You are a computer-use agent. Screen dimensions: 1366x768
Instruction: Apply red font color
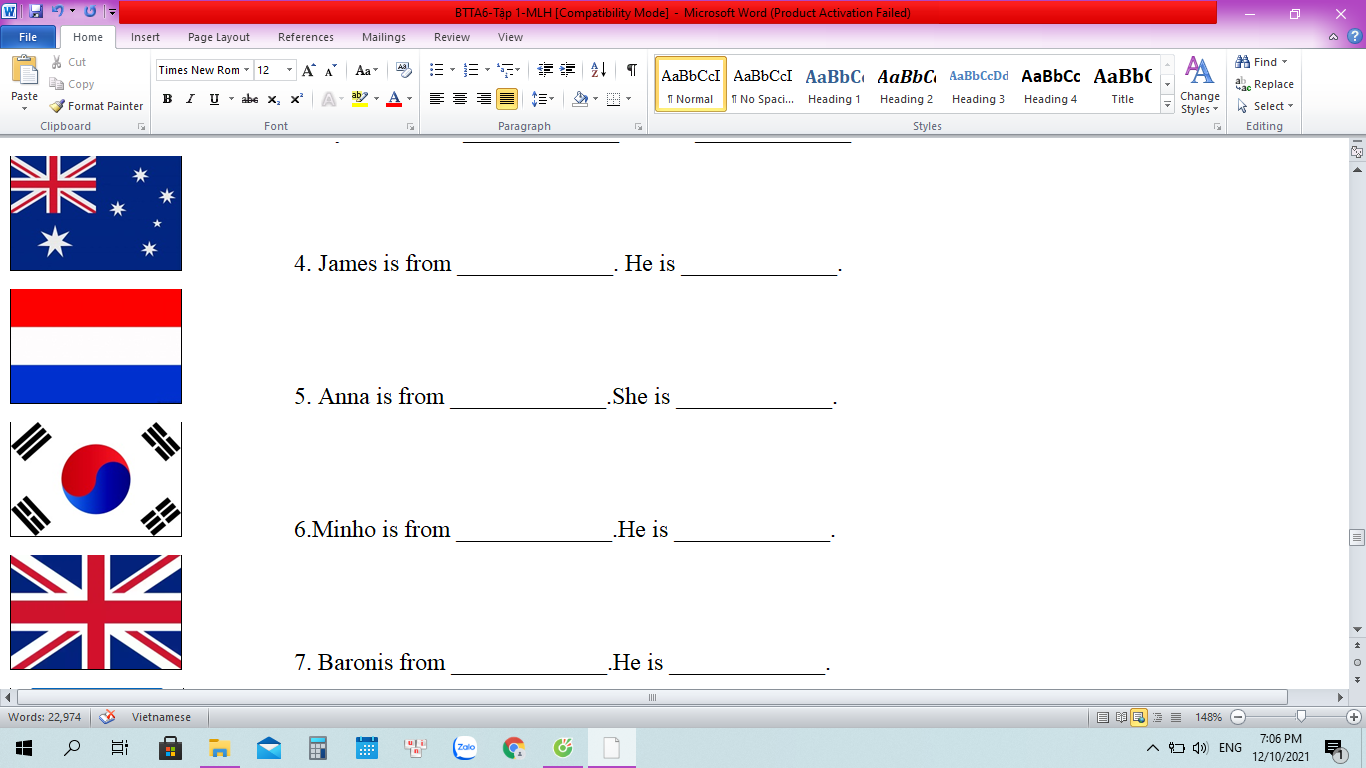pos(393,99)
